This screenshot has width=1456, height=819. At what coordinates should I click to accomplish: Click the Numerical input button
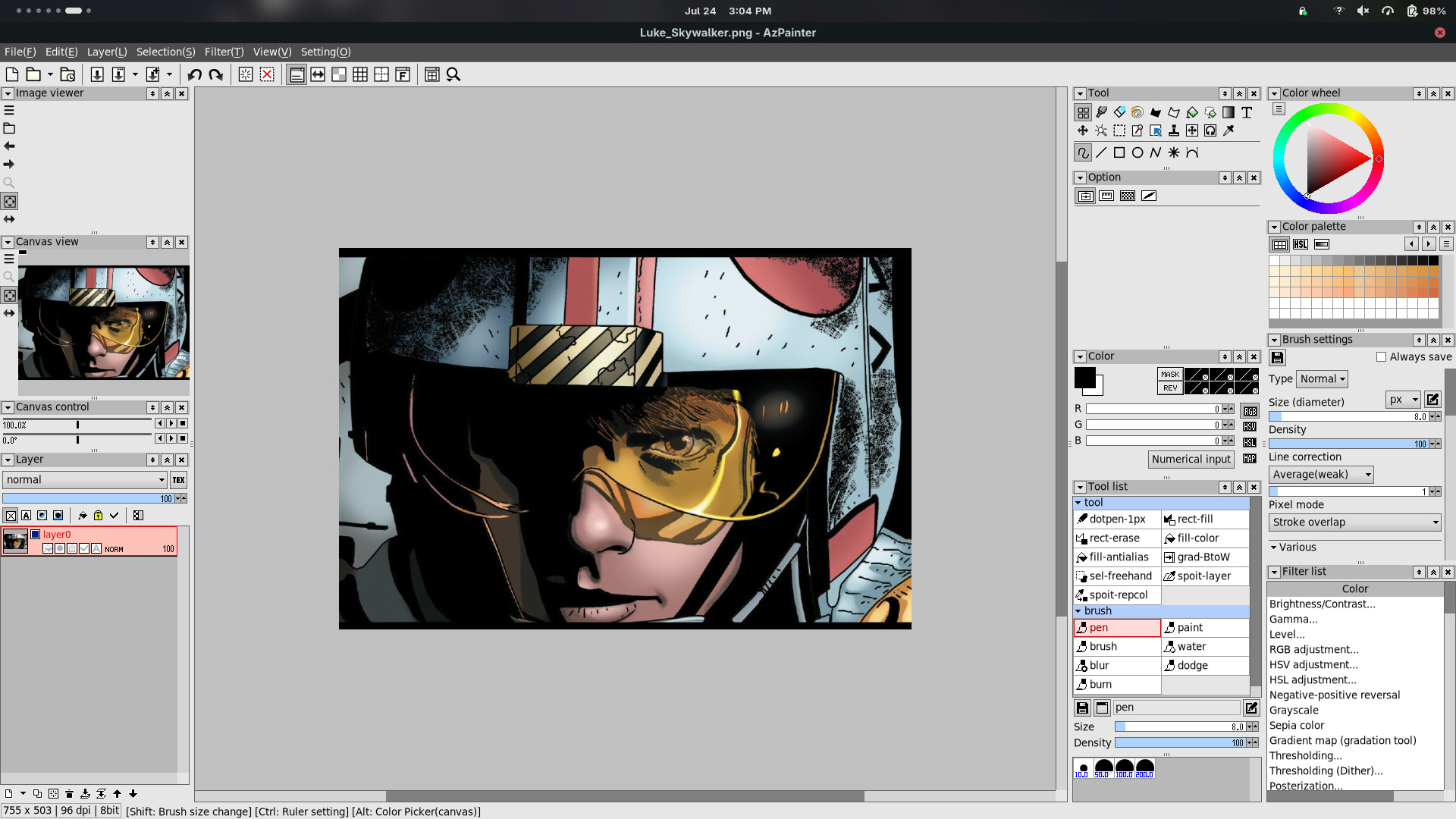[x=1191, y=460]
